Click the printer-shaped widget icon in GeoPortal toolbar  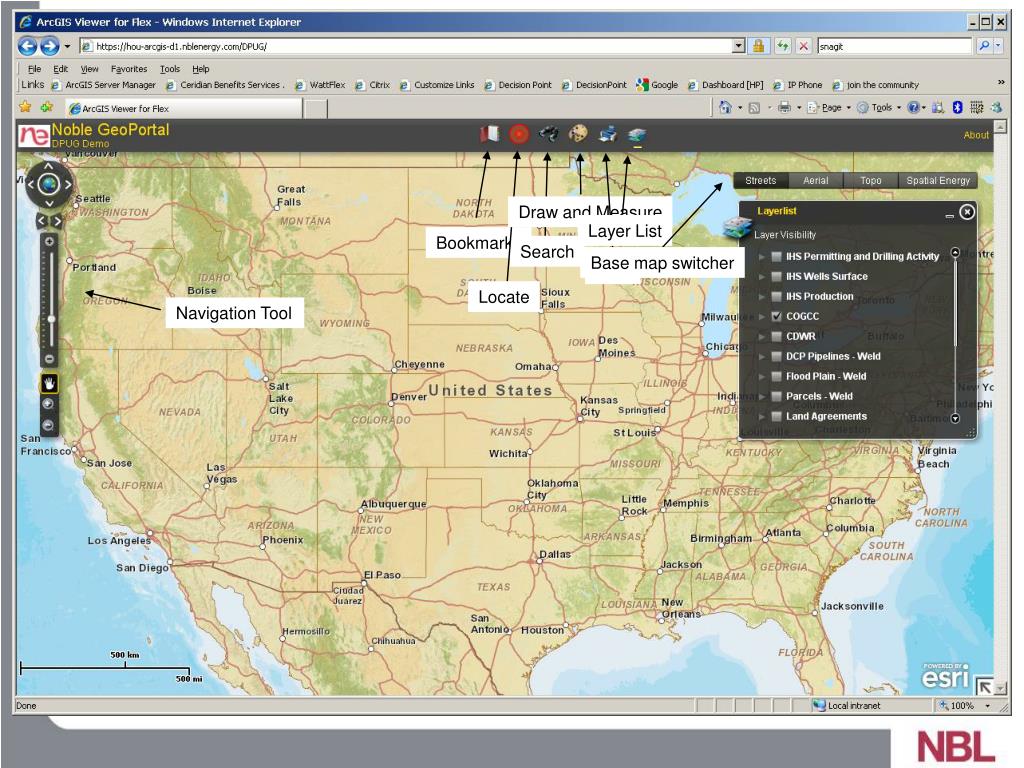point(608,134)
